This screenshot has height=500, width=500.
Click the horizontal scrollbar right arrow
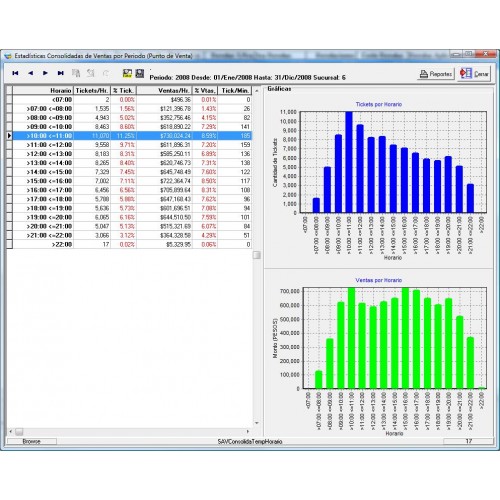pyautogui.click(x=248, y=432)
